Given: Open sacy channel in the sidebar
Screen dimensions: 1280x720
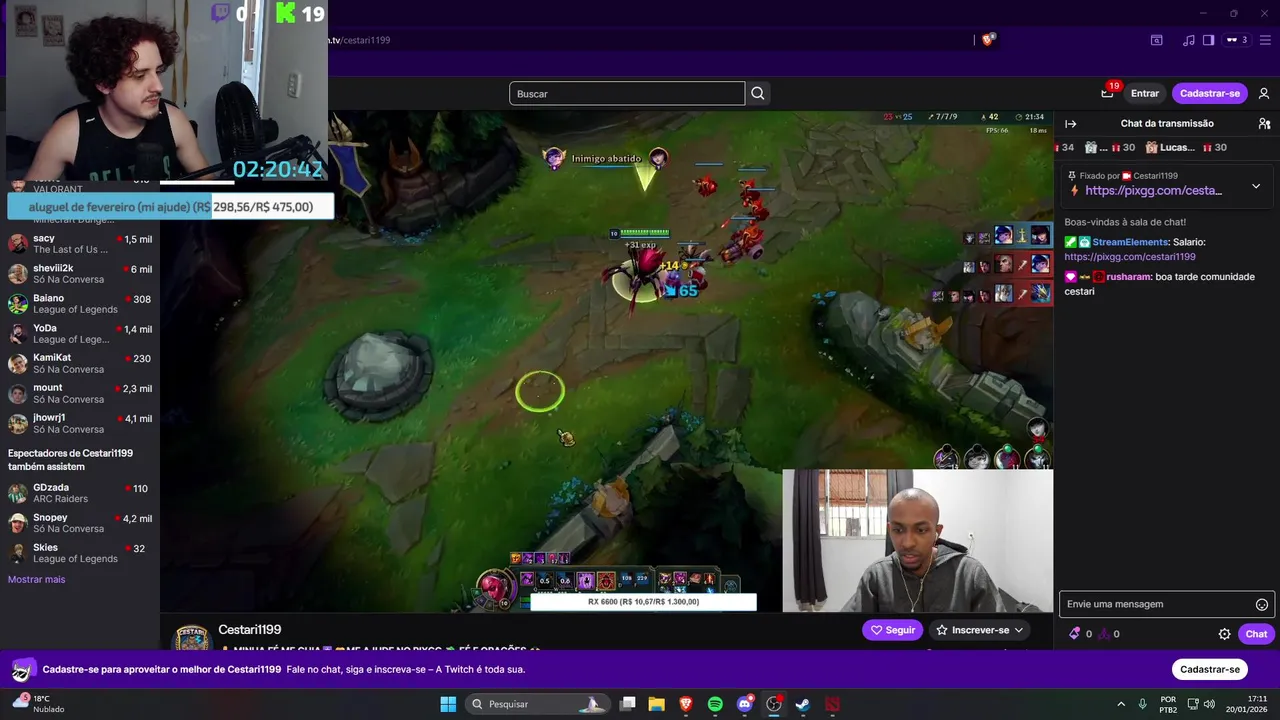Looking at the screenshot, I should (x=80, y=244).
